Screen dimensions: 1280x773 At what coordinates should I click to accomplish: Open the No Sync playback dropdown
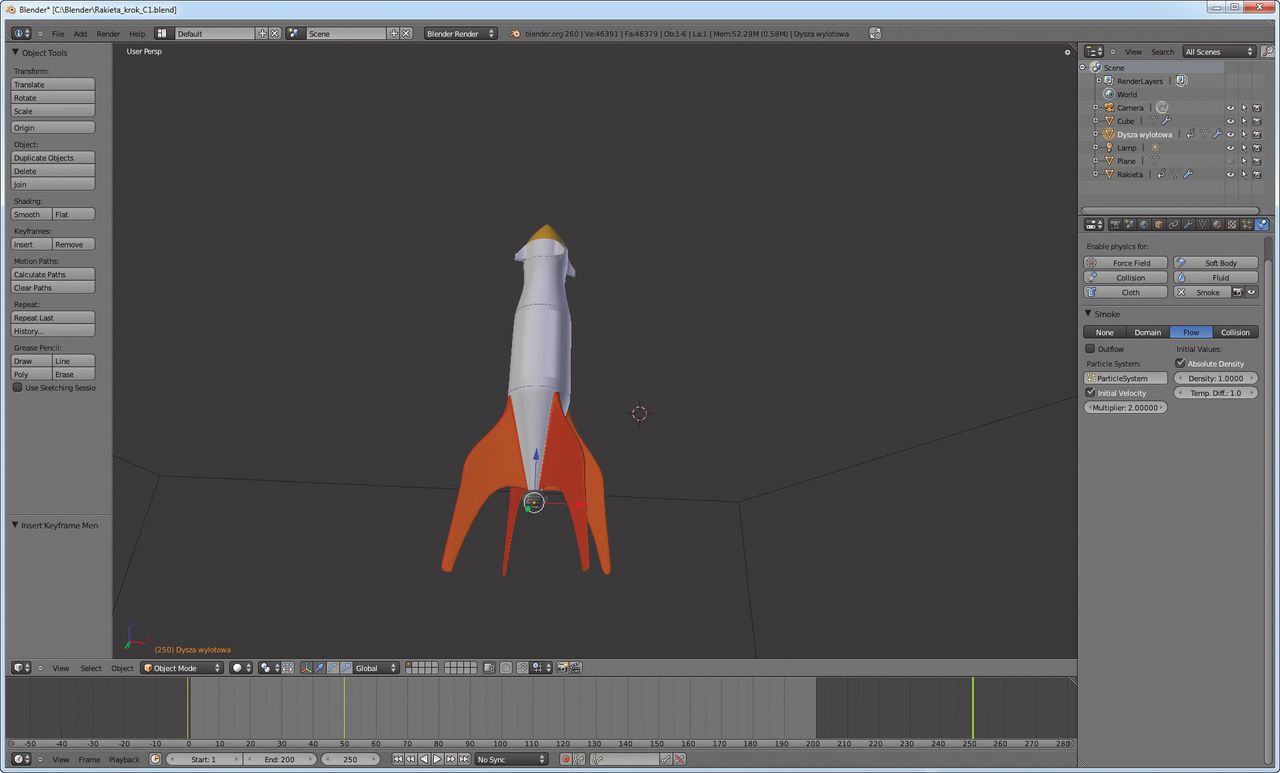point(511,759)
